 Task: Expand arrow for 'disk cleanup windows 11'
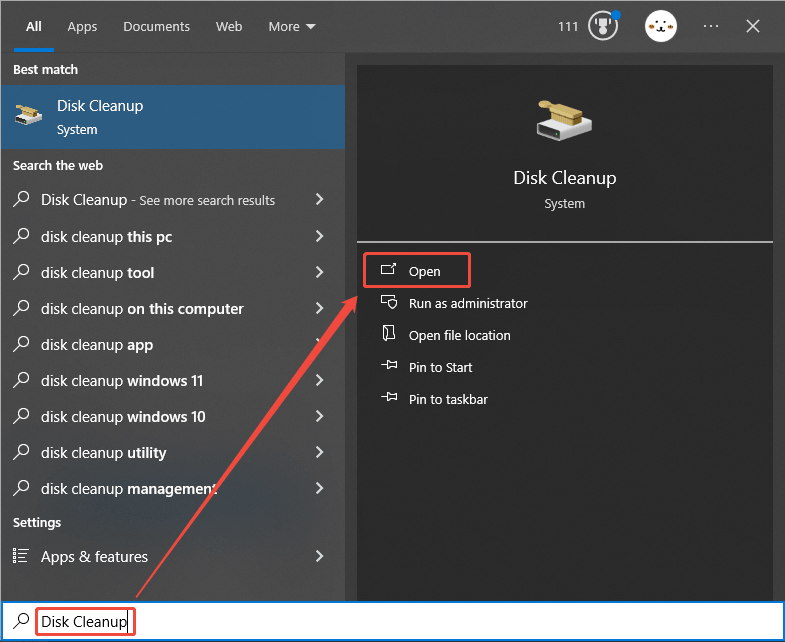coord(319,380)
